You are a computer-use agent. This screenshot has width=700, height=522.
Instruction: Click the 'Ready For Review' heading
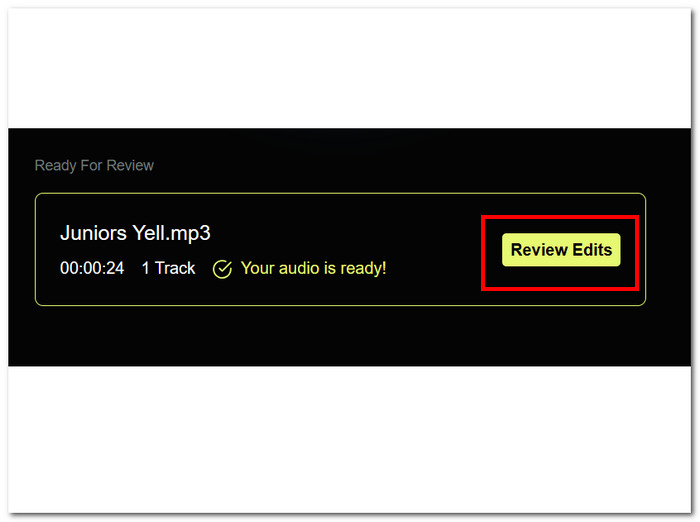(94, 166)
